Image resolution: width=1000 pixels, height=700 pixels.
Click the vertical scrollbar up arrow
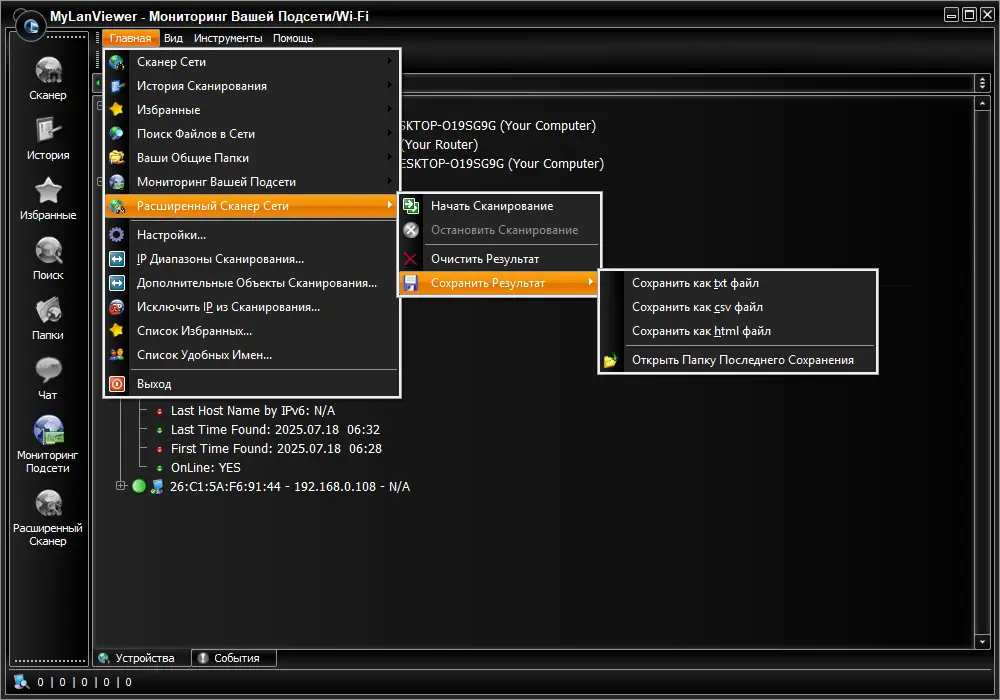pos(982,103)
